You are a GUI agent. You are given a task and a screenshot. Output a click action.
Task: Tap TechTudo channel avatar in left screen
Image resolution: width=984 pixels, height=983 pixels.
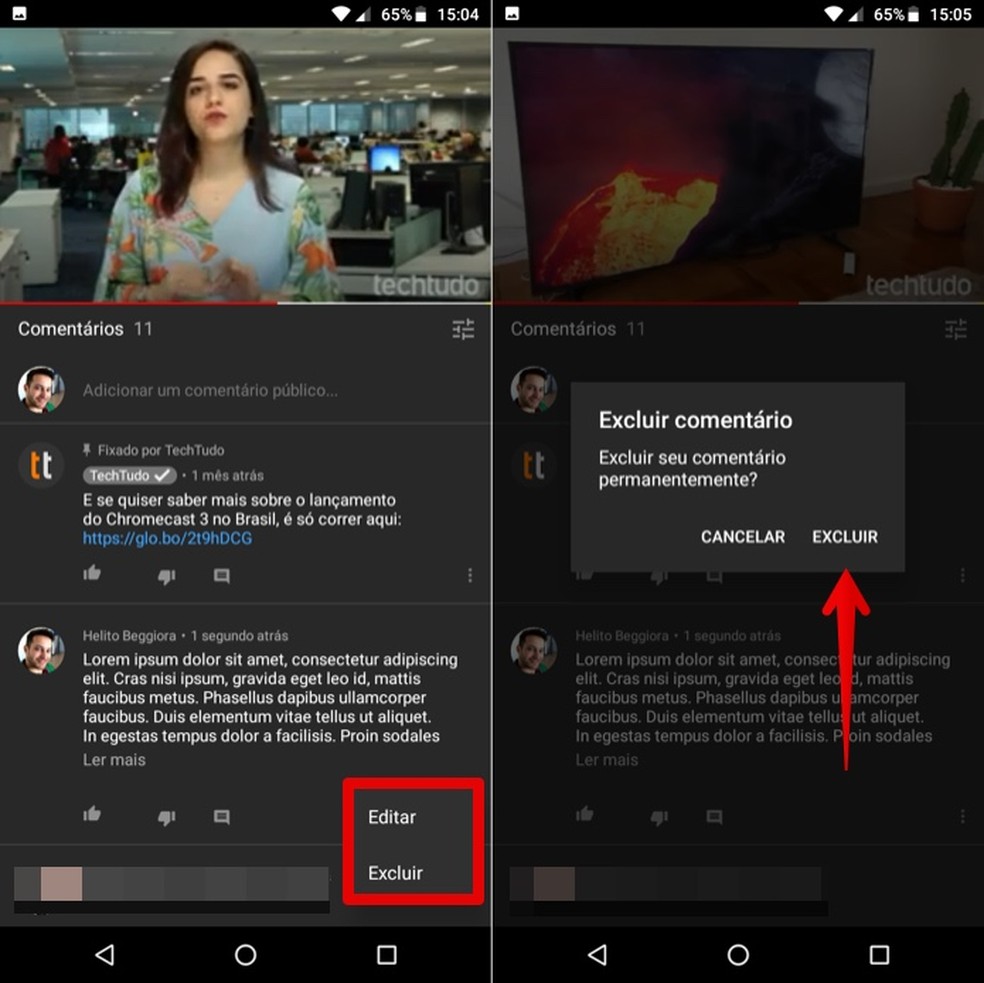click(x=41, y=465)
